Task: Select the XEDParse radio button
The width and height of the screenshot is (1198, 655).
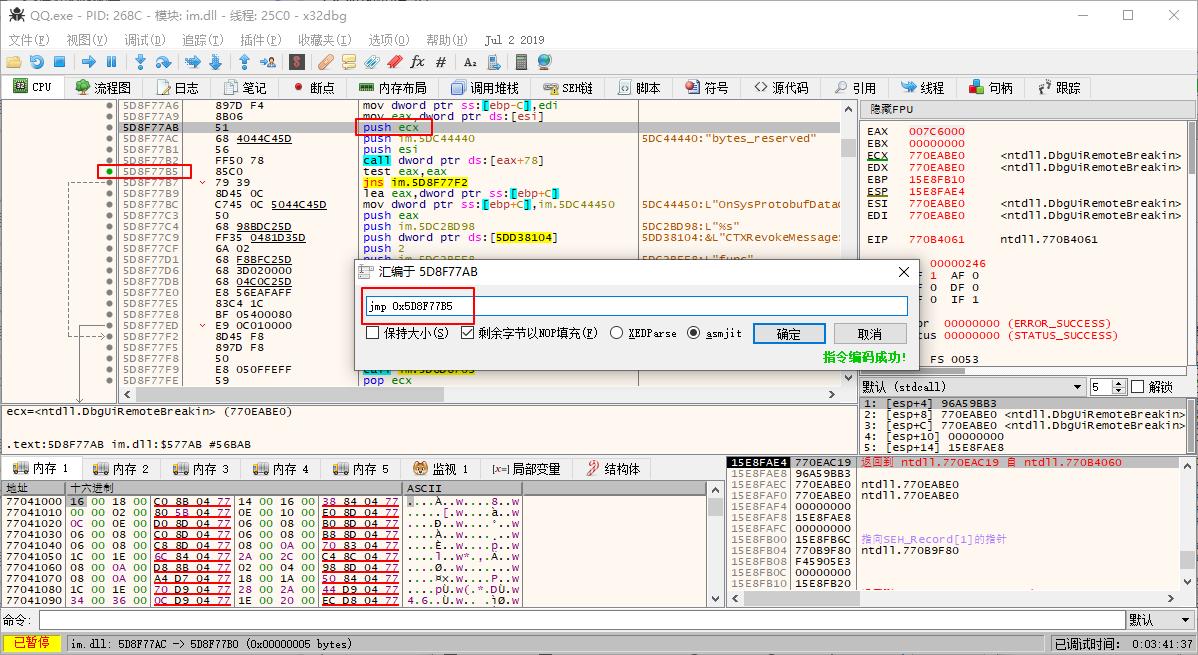Action: pos(616,333)
